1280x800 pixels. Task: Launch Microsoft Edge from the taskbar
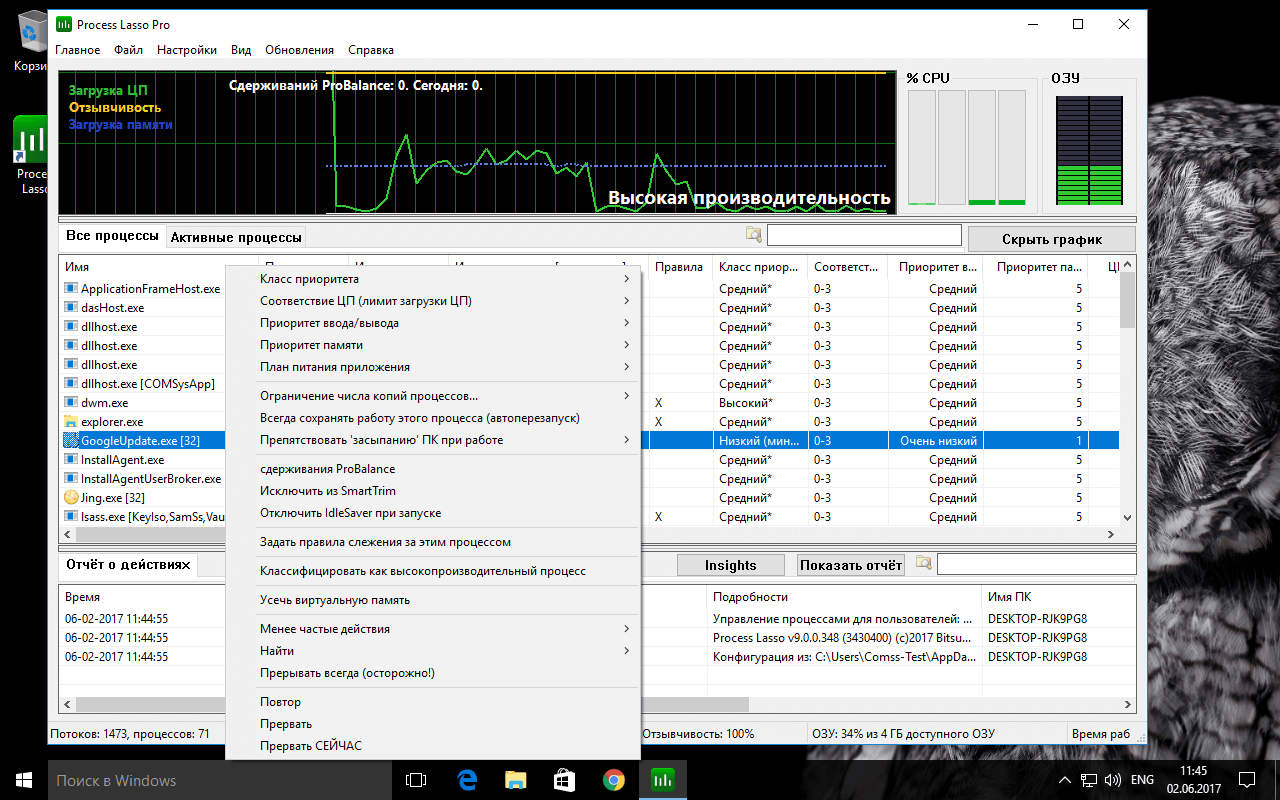(466, 780)
